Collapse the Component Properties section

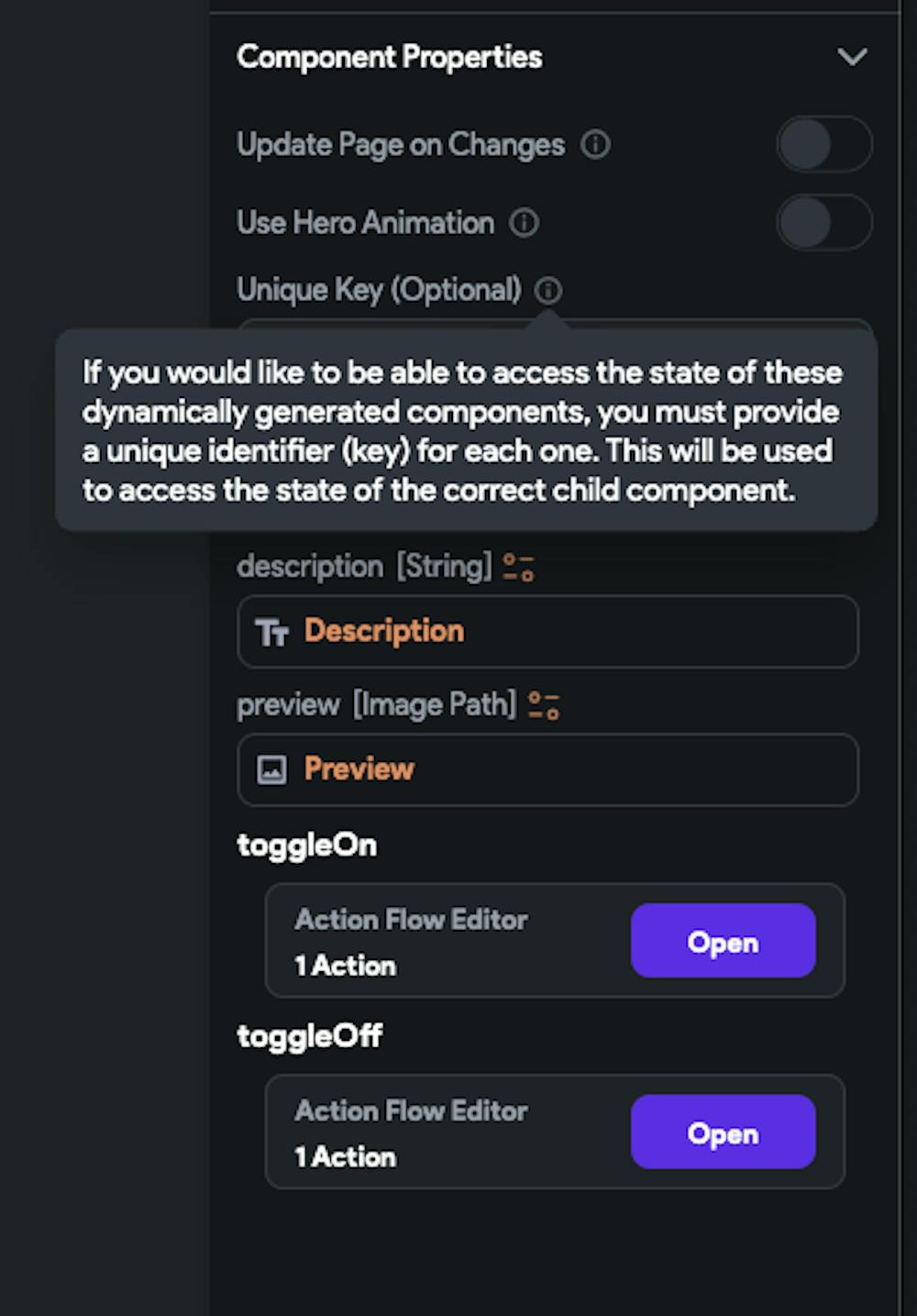853,57
